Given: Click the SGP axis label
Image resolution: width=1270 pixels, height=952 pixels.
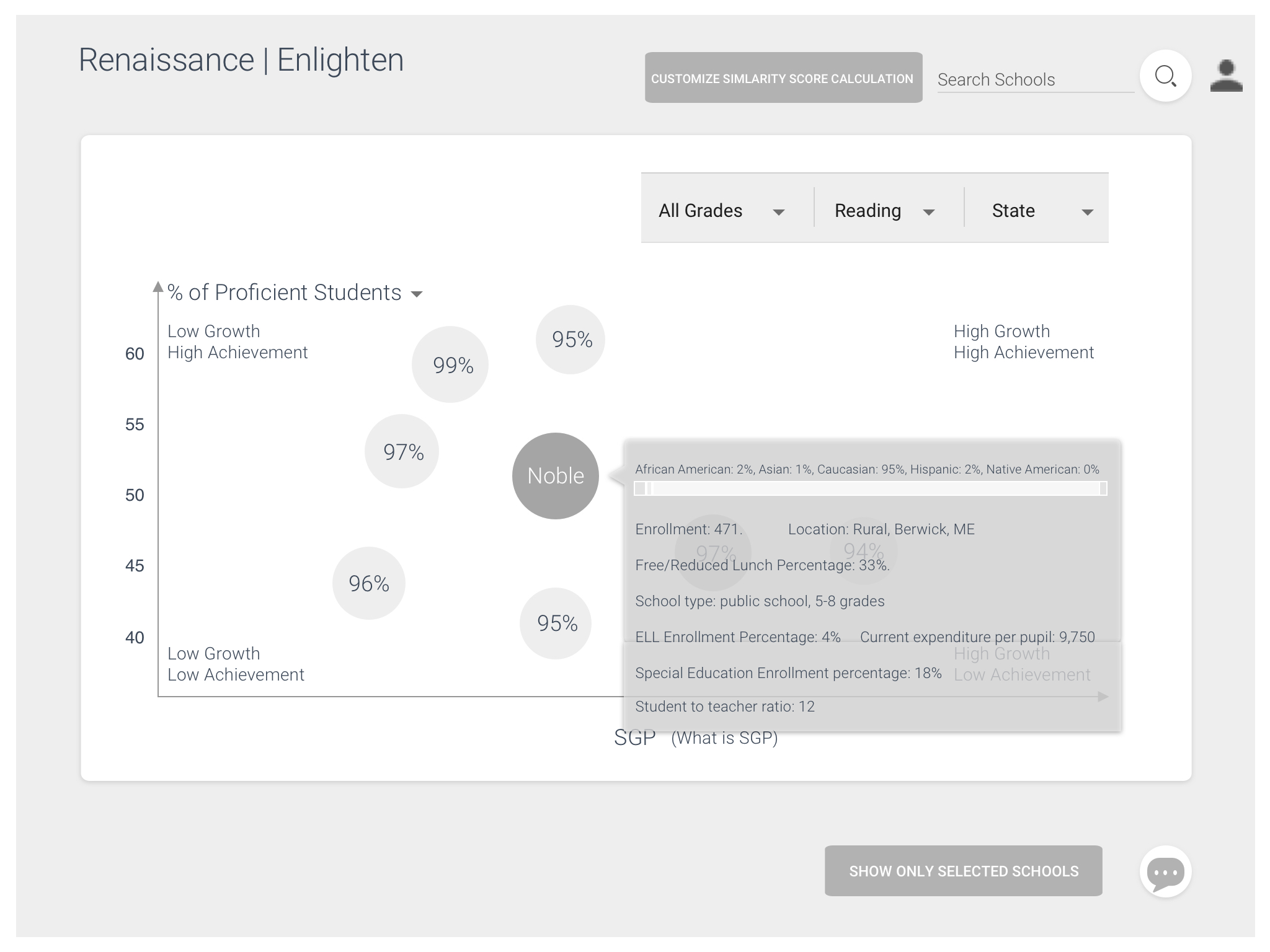Looking at the screenshot, I should tap(634, 738).
